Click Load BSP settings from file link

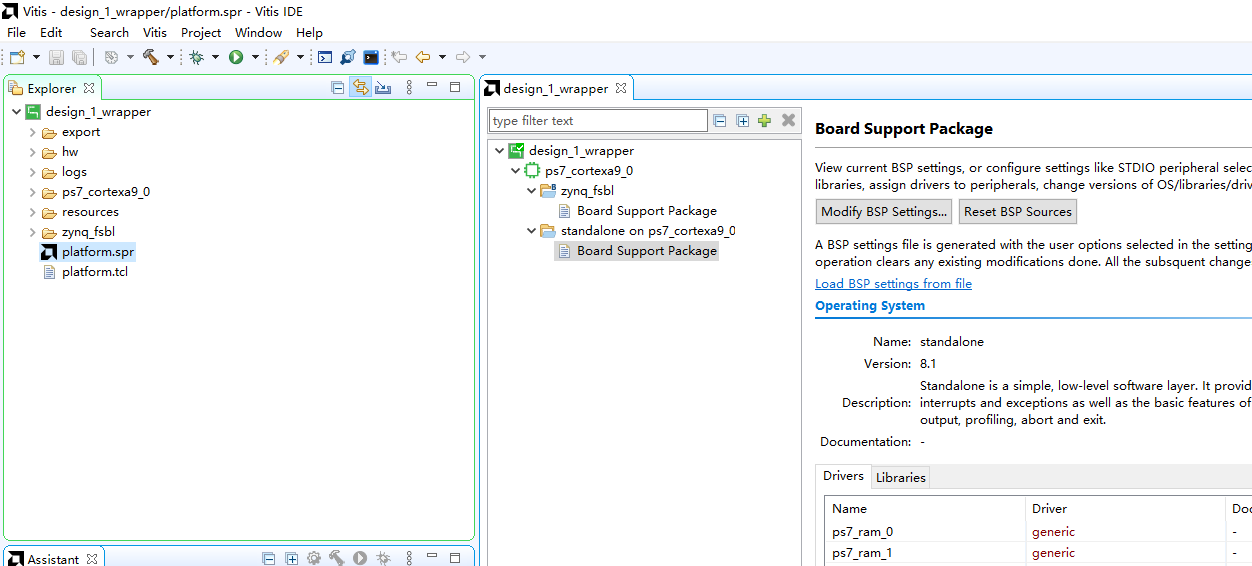(x=893, y=284)
